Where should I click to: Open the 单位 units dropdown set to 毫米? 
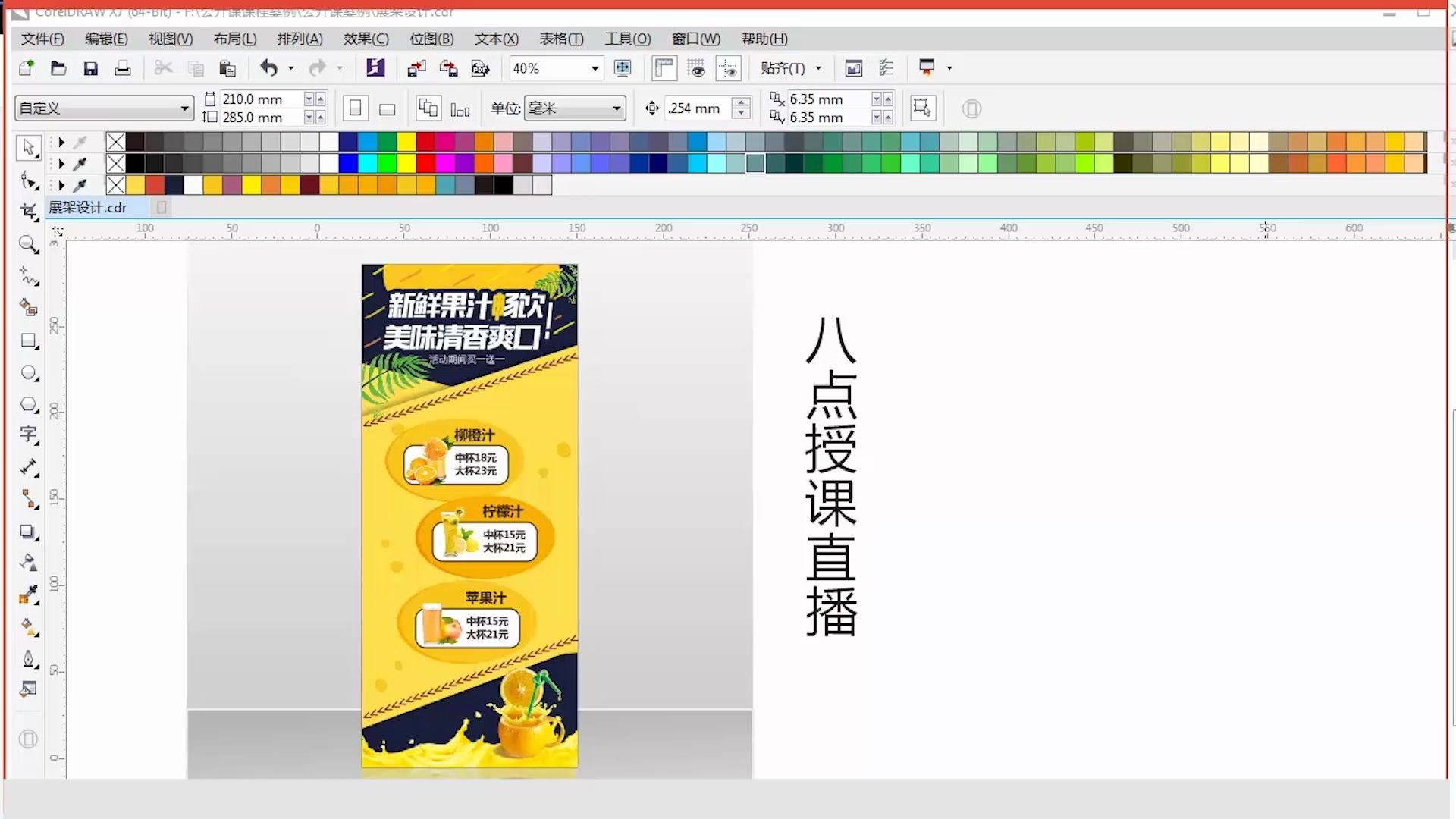coord(618,108)
